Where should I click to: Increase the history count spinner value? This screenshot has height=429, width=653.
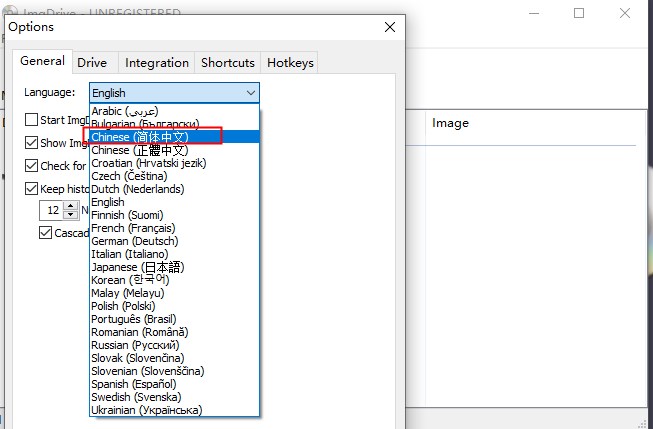pos(70,206)
